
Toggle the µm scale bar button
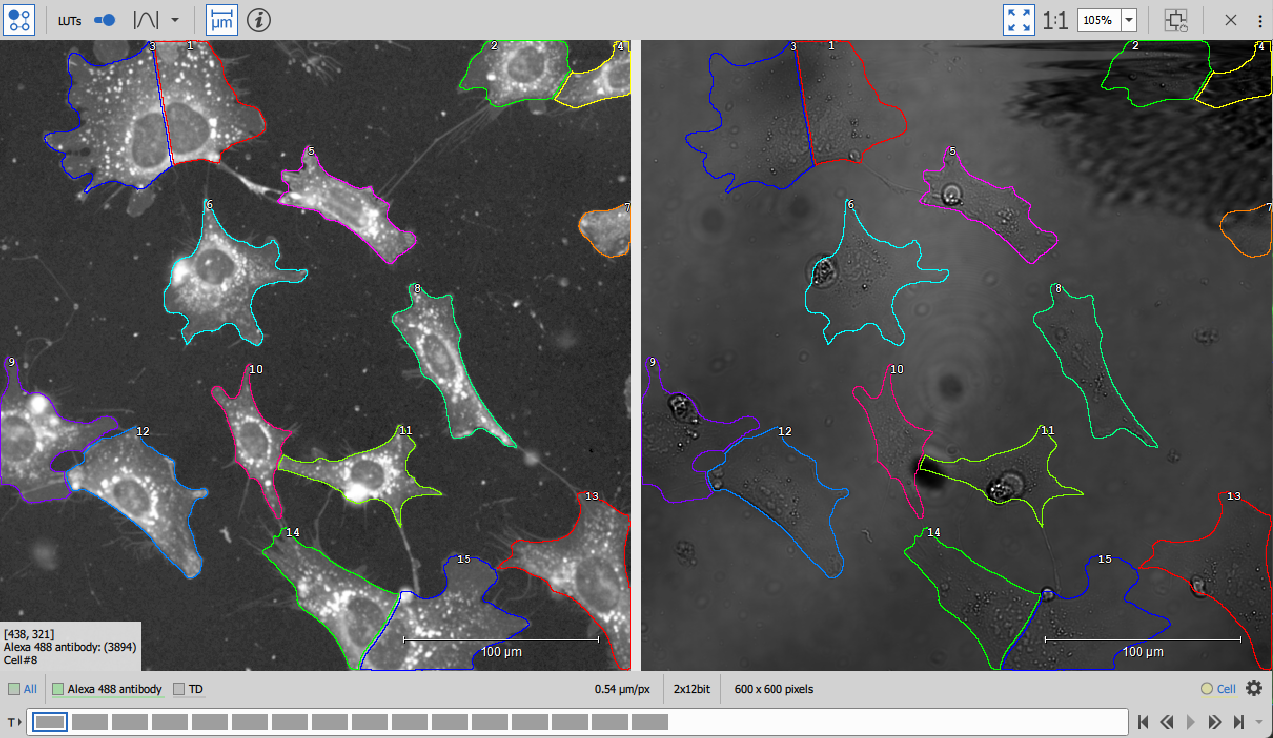pos(222,20)
